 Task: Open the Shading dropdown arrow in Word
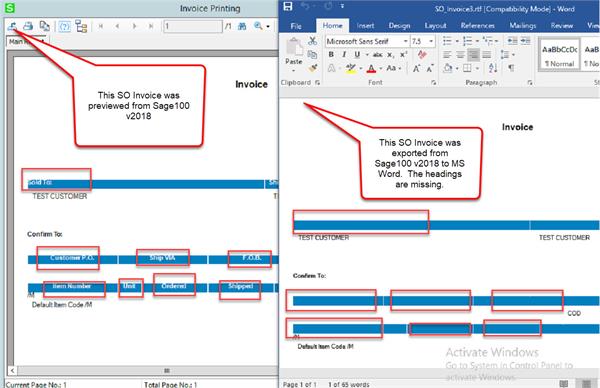click(x=457, y=68)
